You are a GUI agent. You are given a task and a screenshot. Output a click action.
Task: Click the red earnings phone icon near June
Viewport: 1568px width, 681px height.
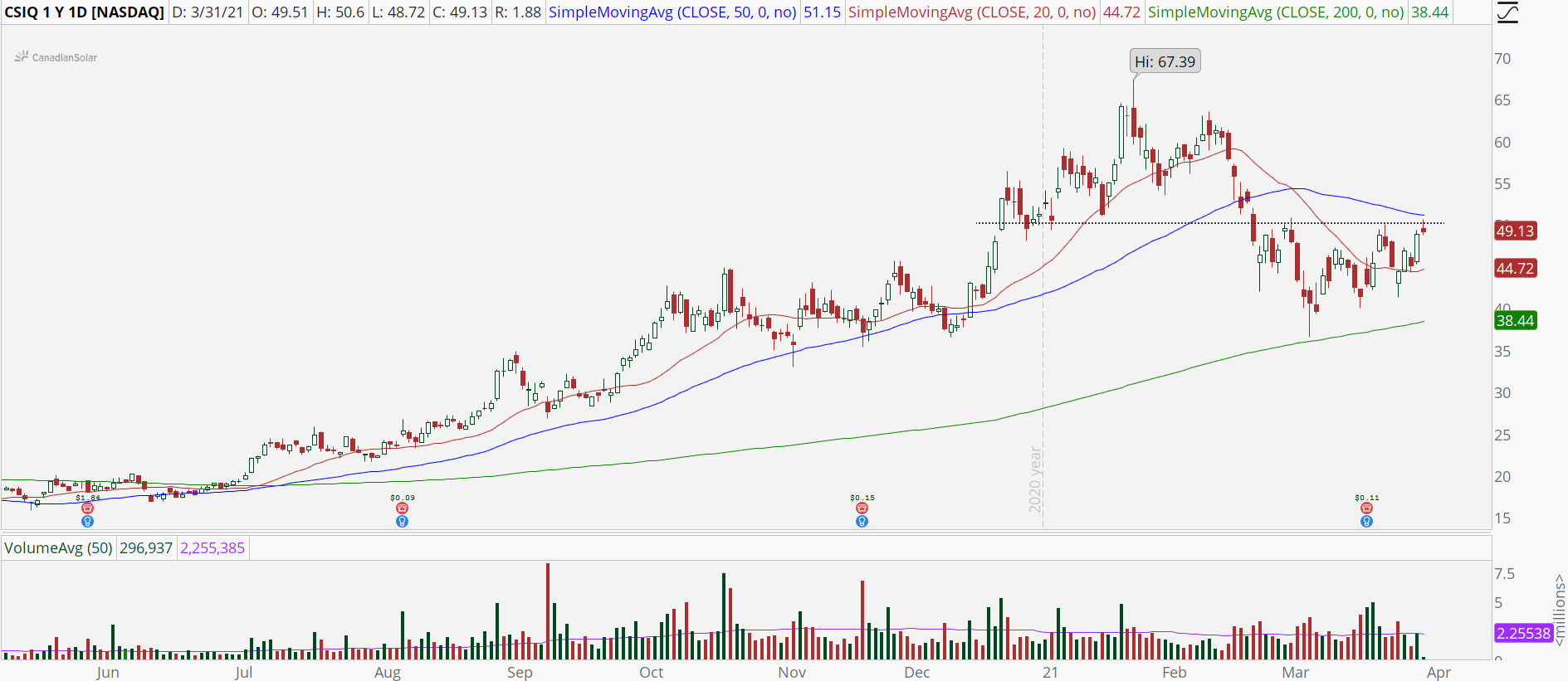click(87, 508)
